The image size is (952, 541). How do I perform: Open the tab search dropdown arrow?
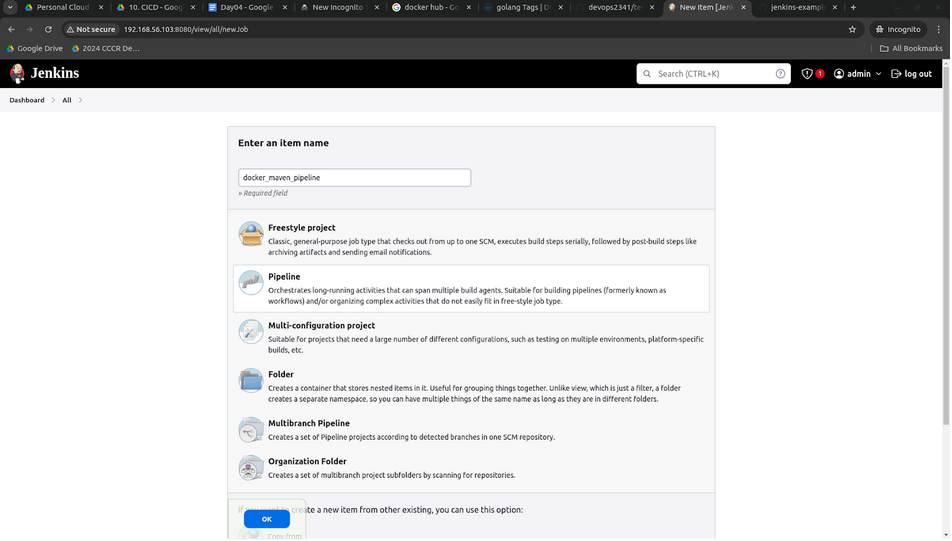pyautogui.click(x=10, y=7)
